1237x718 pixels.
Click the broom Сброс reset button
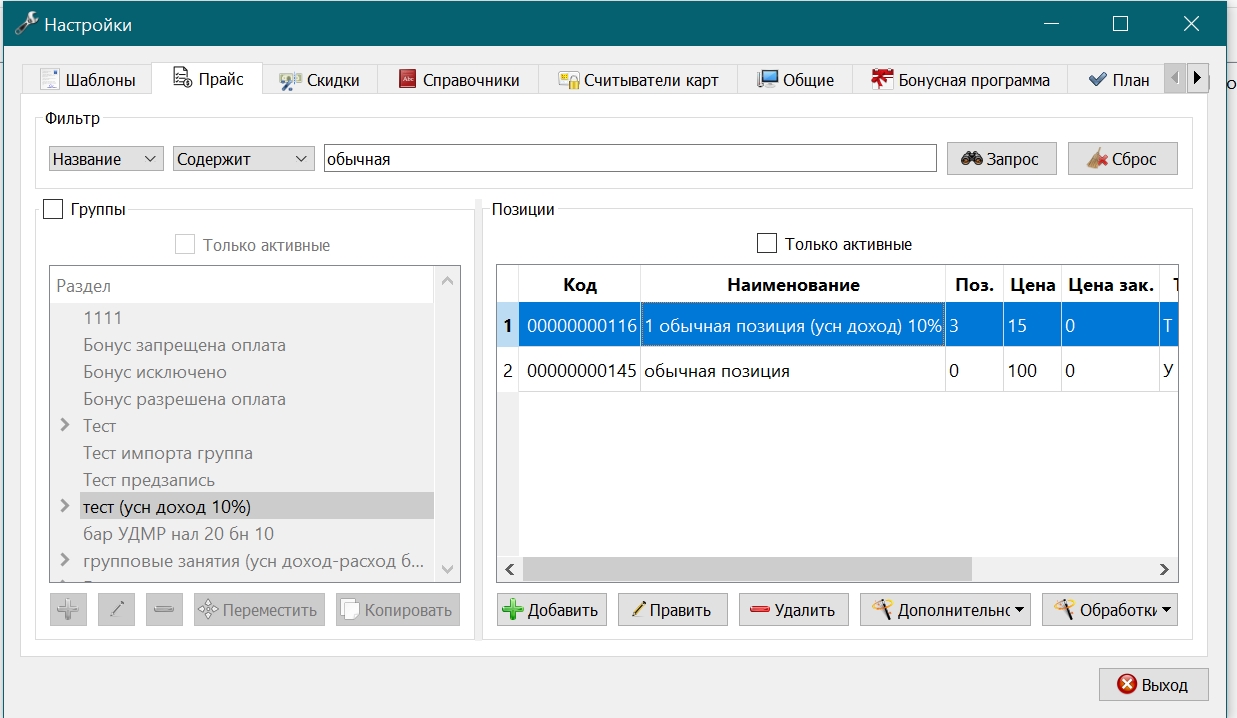(1122, 159)
